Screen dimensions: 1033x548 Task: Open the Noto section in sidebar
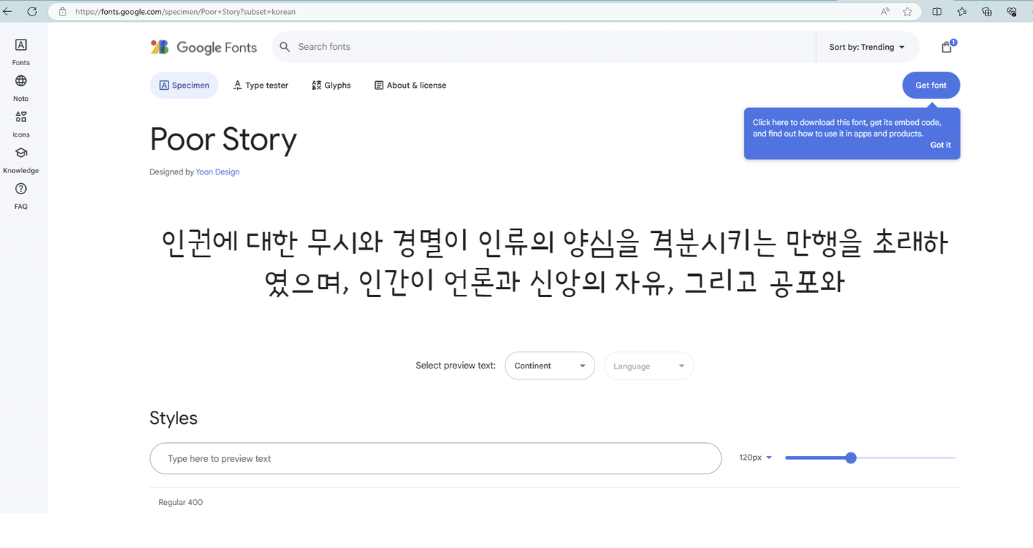21,88
